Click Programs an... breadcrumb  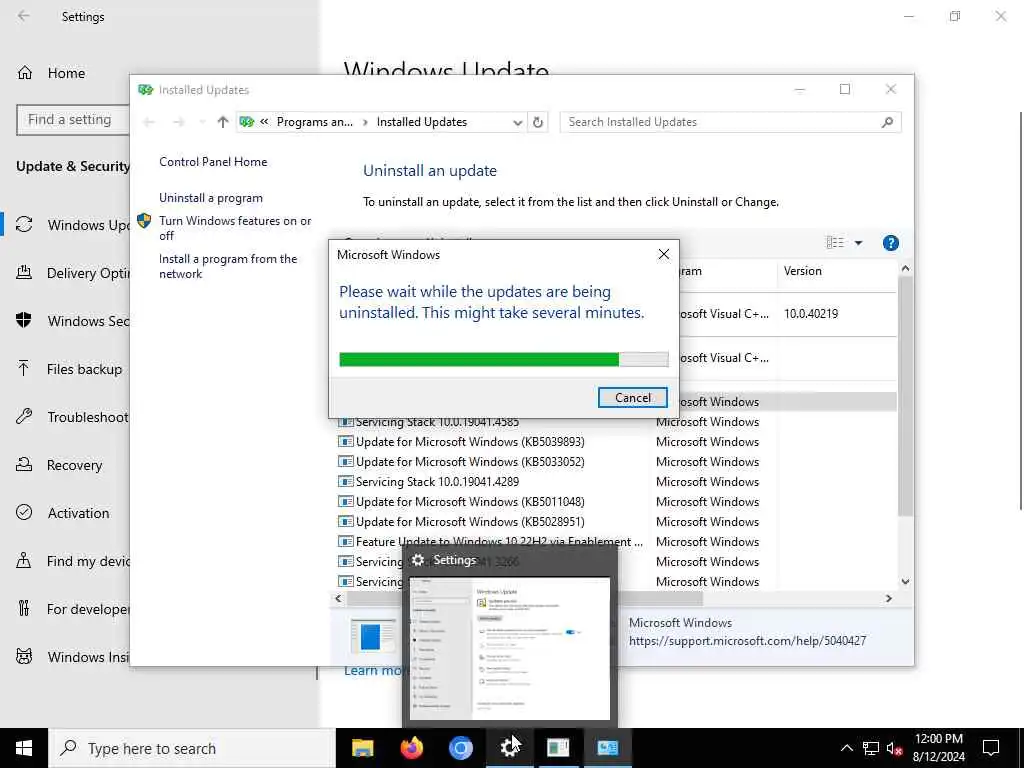pyautogui.click(x=314, y=122)
